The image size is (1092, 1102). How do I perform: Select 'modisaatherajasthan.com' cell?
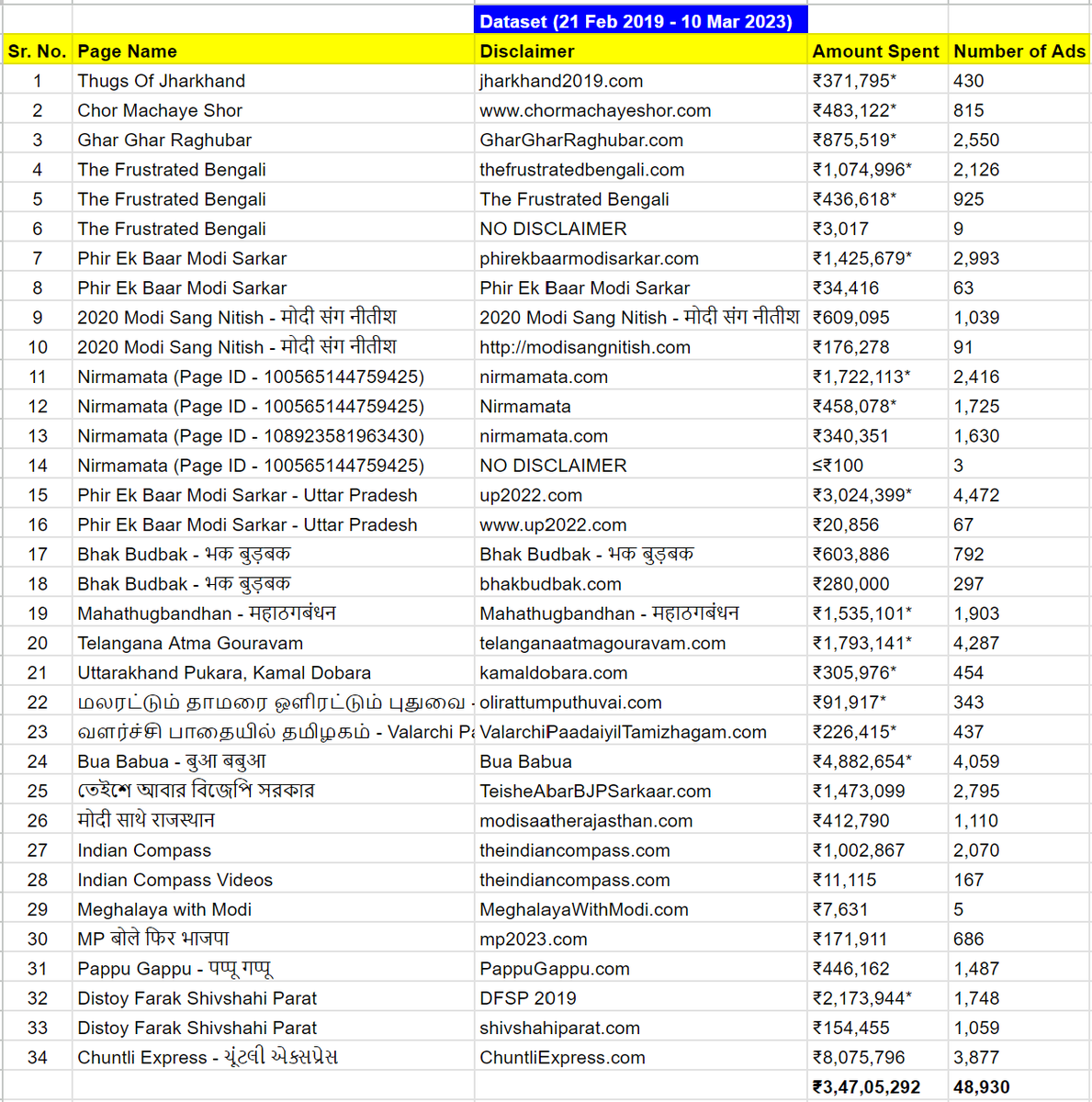click(641, 820)
